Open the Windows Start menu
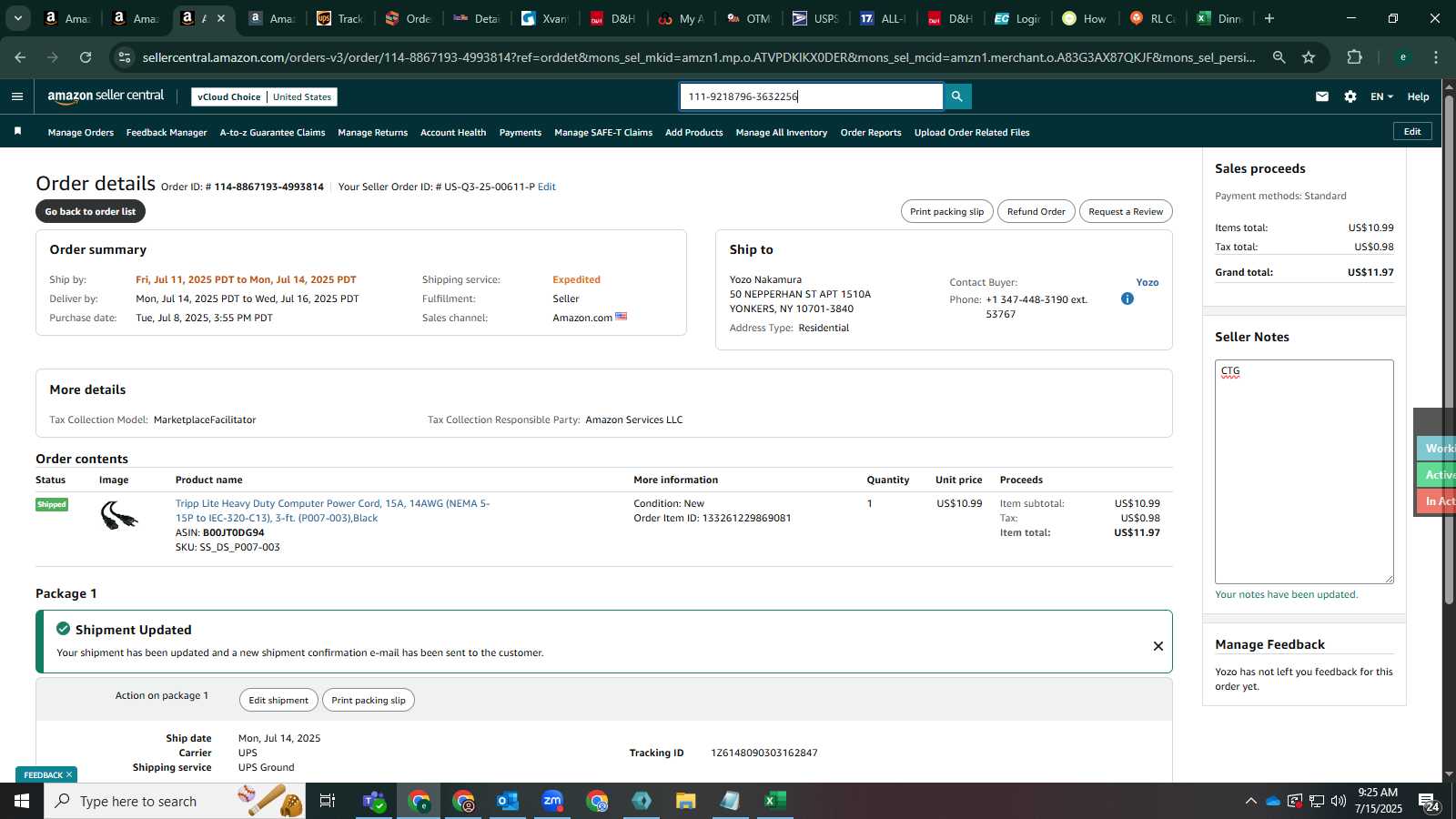 click(22, 801)
